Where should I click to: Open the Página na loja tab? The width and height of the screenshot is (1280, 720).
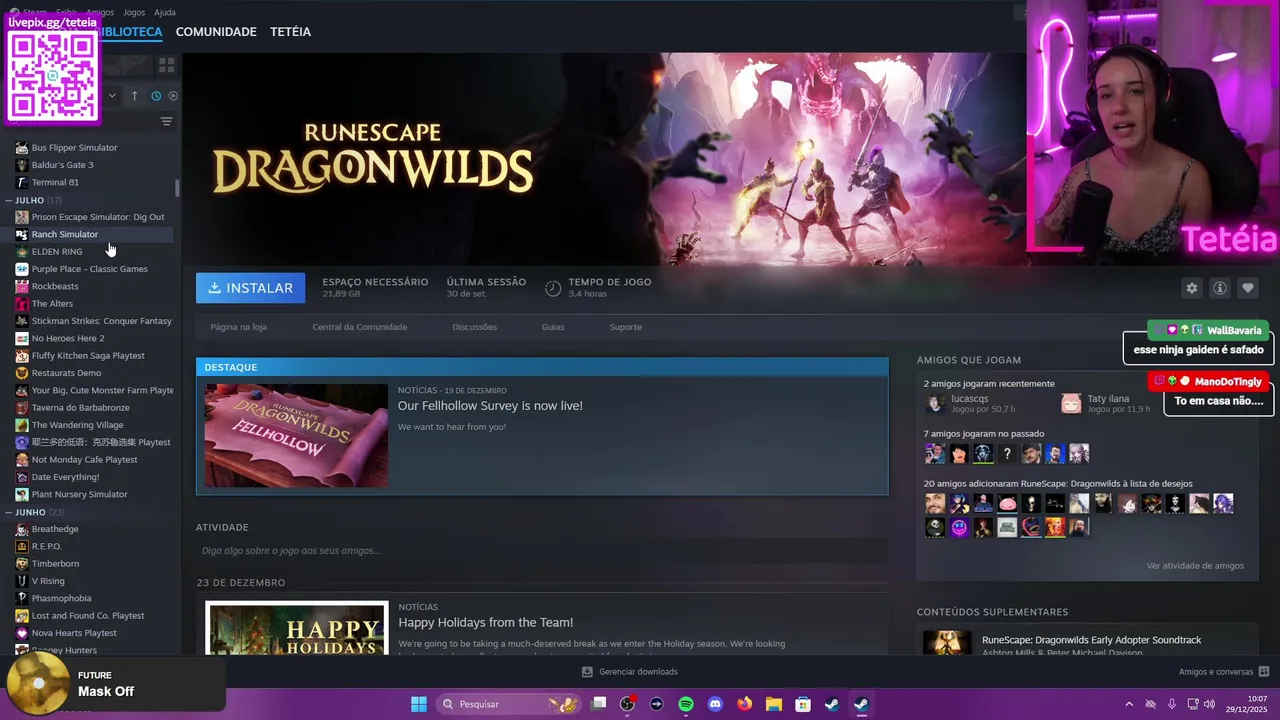(238, 327)
